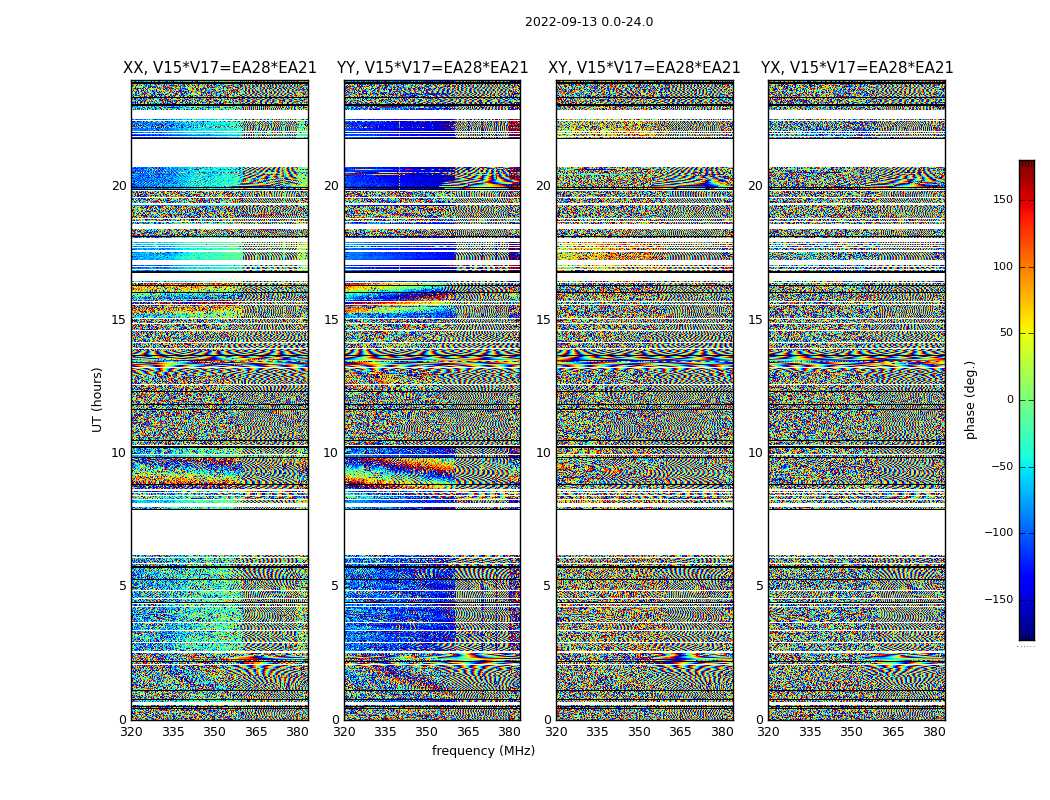Click the XY panel title text
The image size is (1050, 800).
(644, 68)
